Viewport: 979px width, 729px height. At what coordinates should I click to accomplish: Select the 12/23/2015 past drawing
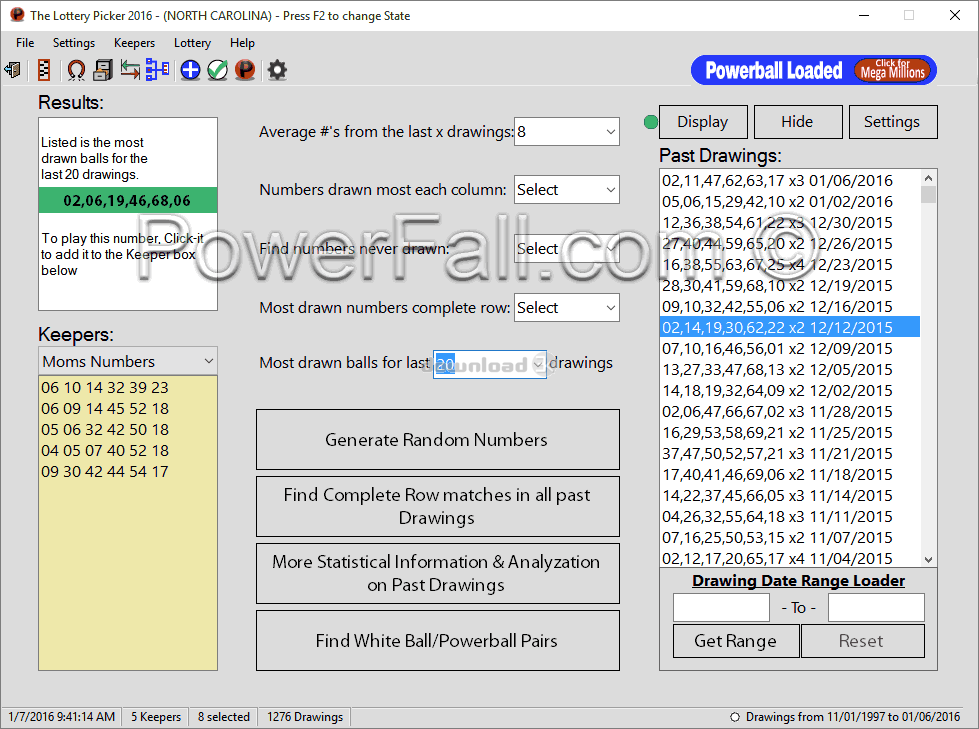(x=790, y=265)
